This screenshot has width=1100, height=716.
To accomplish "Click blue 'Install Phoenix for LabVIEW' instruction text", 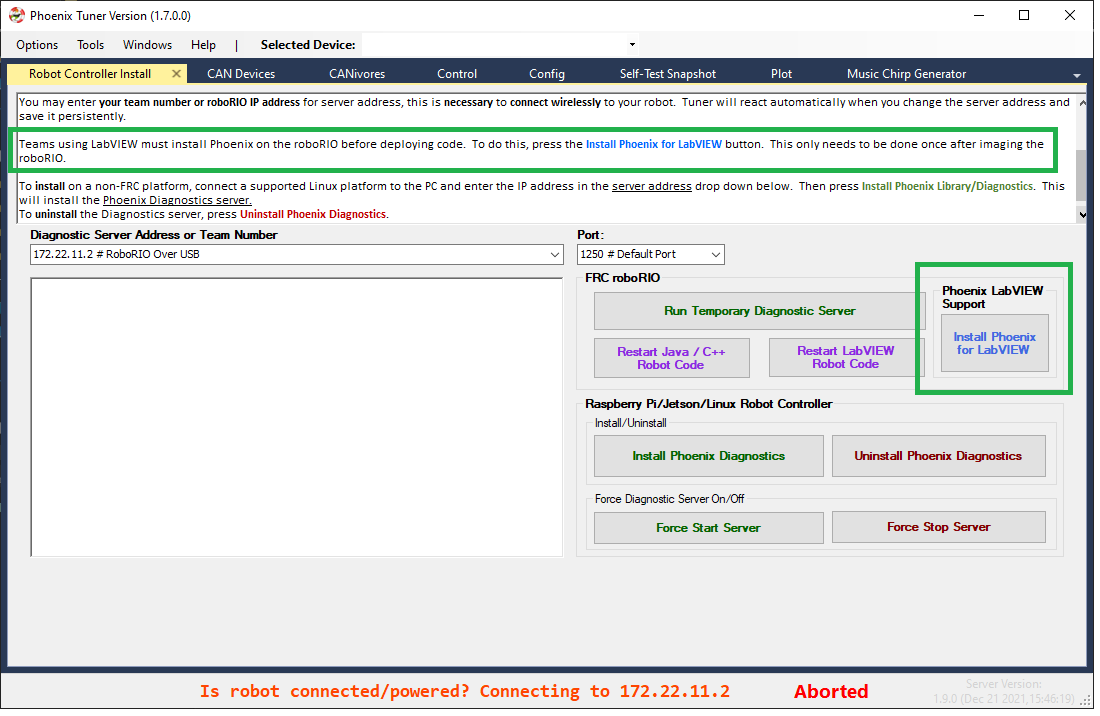I will tap(654, 144).
